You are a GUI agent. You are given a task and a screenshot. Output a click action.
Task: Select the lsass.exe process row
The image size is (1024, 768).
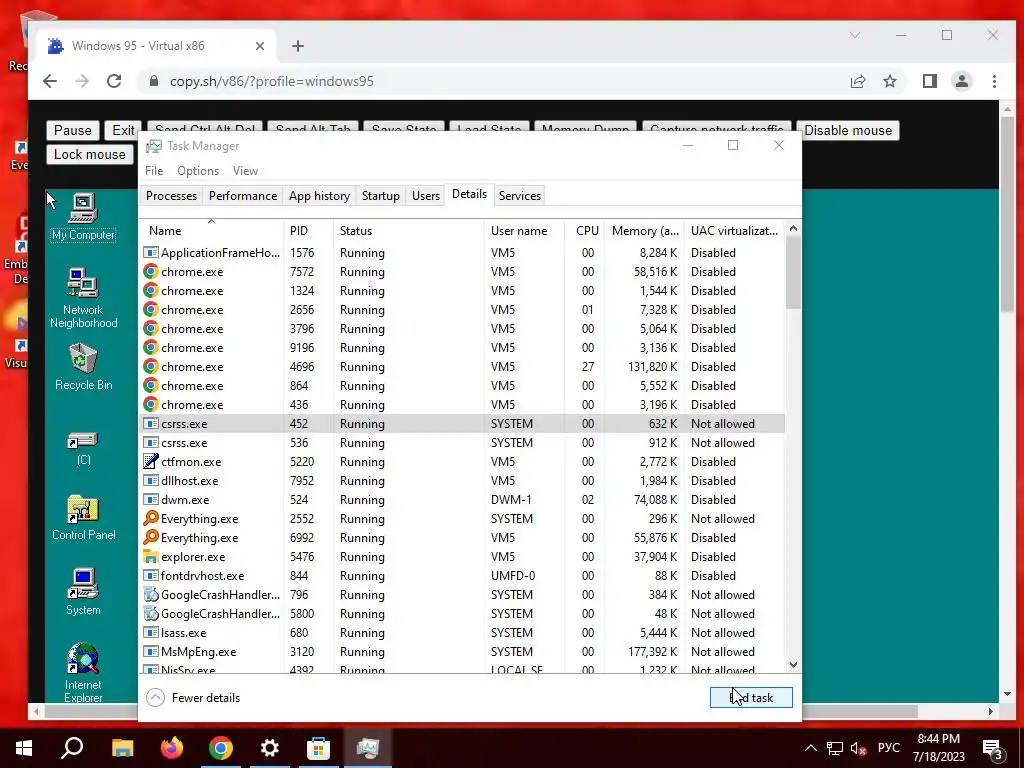point(462,633)
